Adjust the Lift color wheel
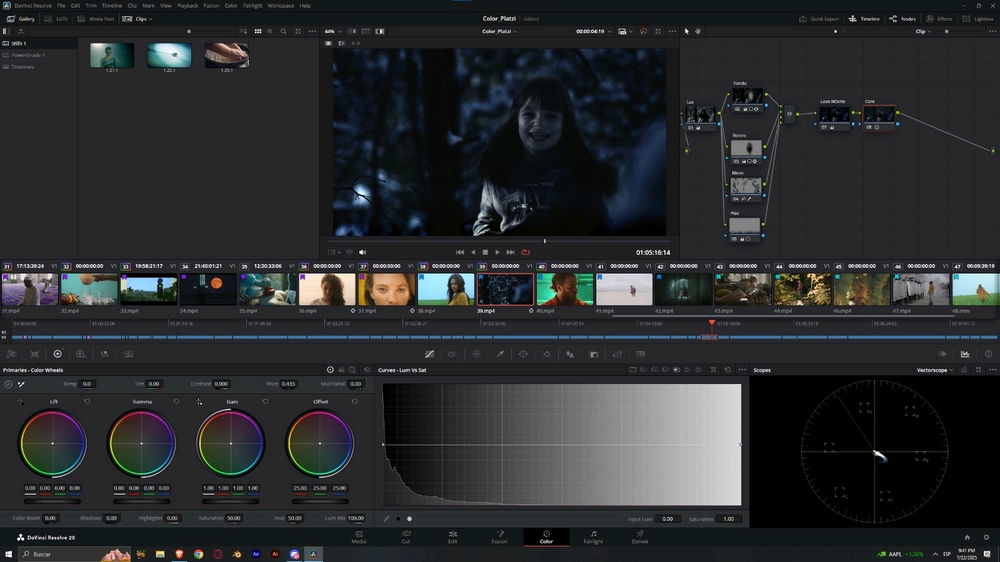1000x562 pixels. 52,443
